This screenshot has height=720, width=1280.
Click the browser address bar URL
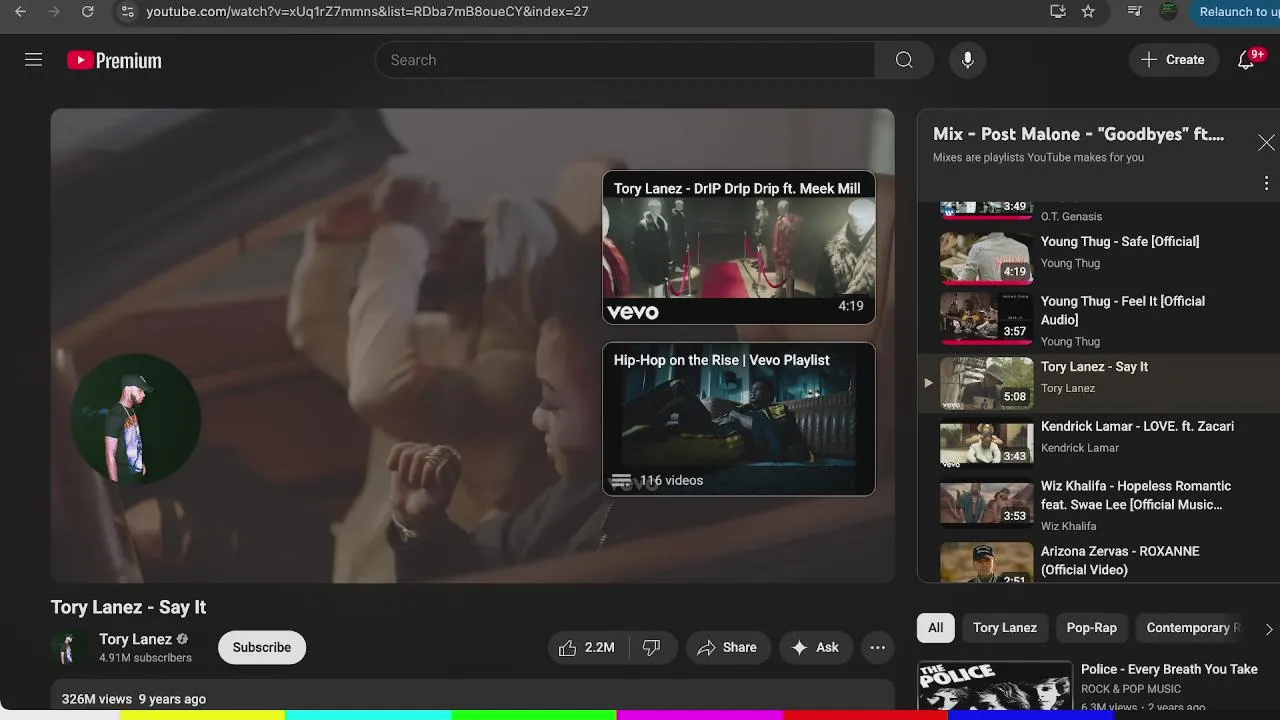(367, 12)
